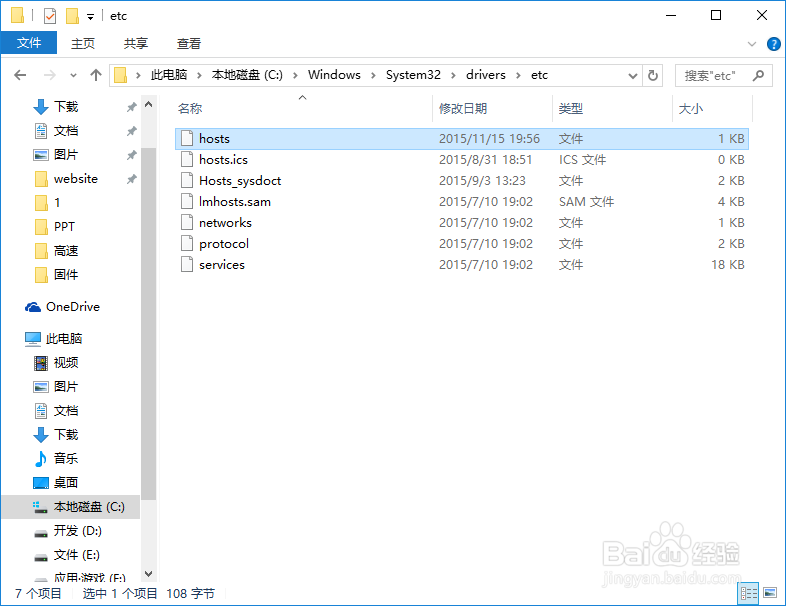Click the New Folder quick access icon

(x=73, y=16)
